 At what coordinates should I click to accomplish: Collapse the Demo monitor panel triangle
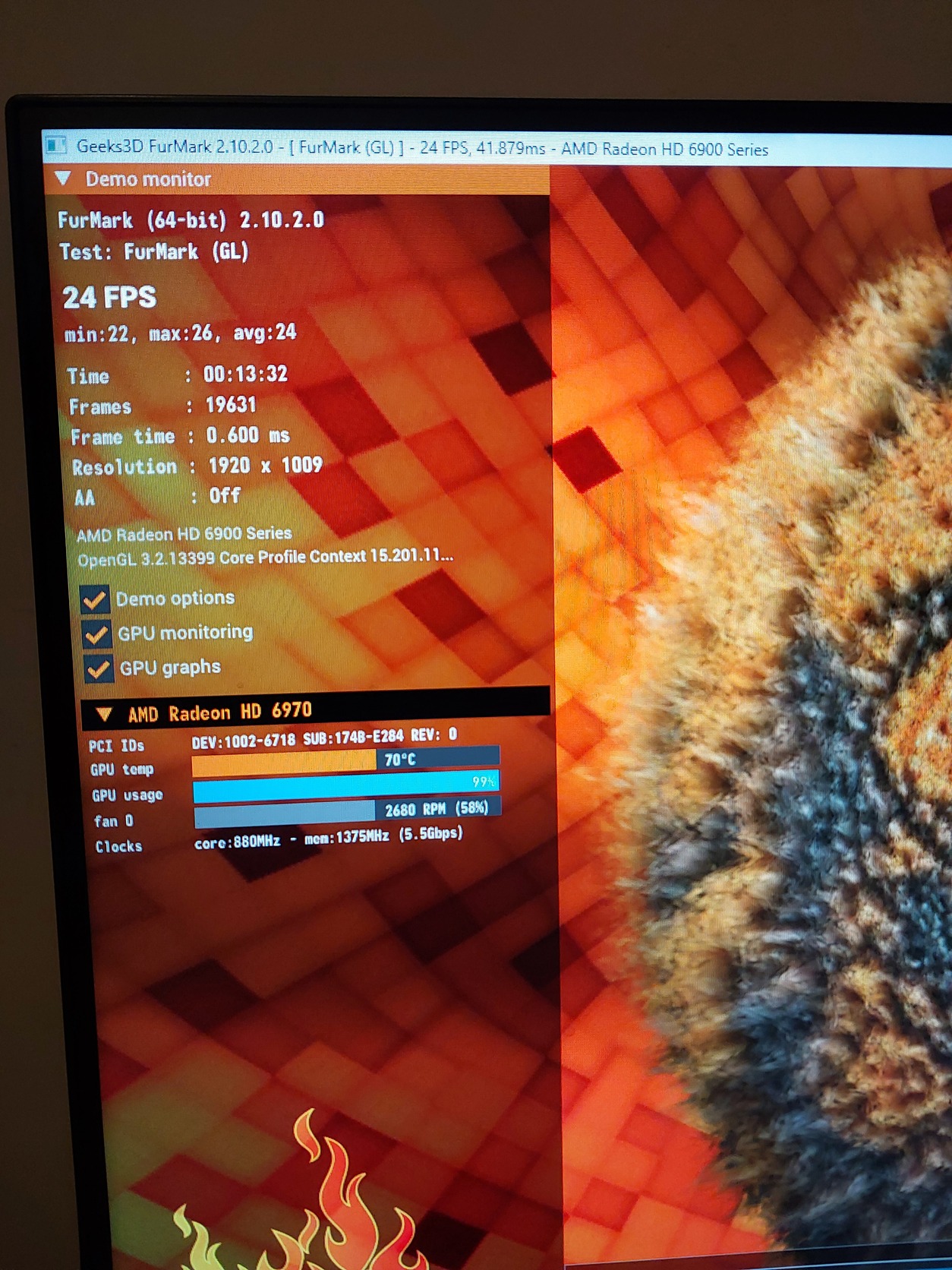(x=64, y=178)
